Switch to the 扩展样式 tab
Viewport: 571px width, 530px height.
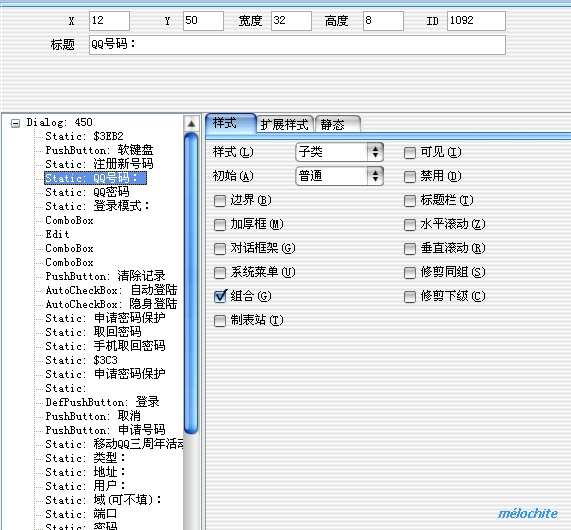284,125
